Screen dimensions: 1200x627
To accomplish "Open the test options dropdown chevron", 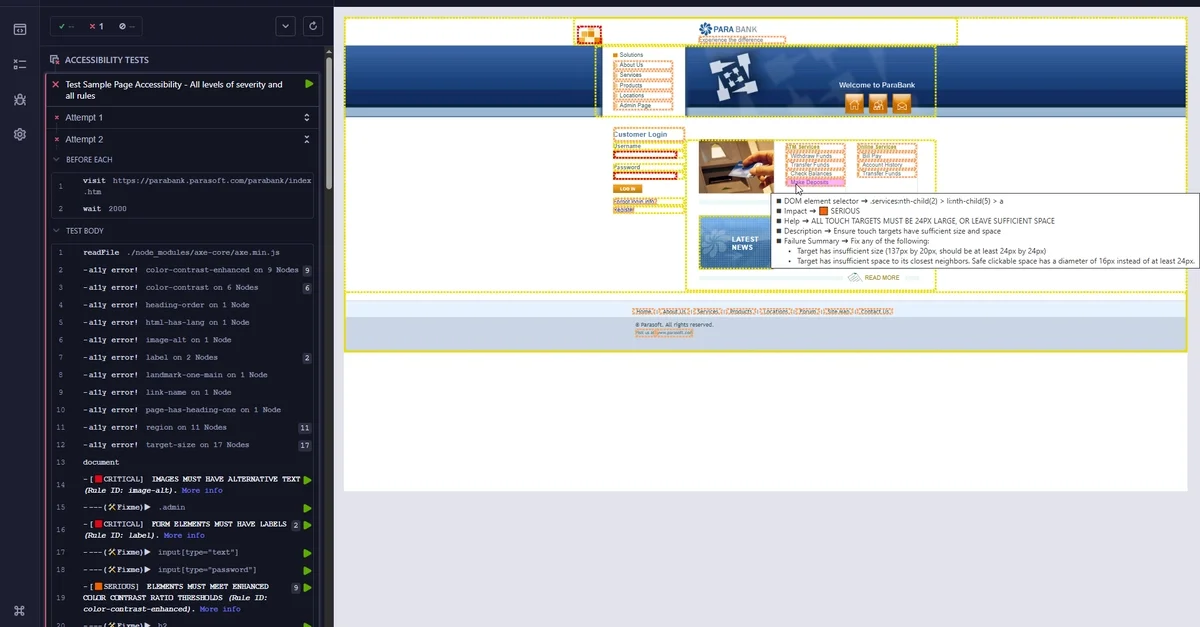I will pos(284,26).
